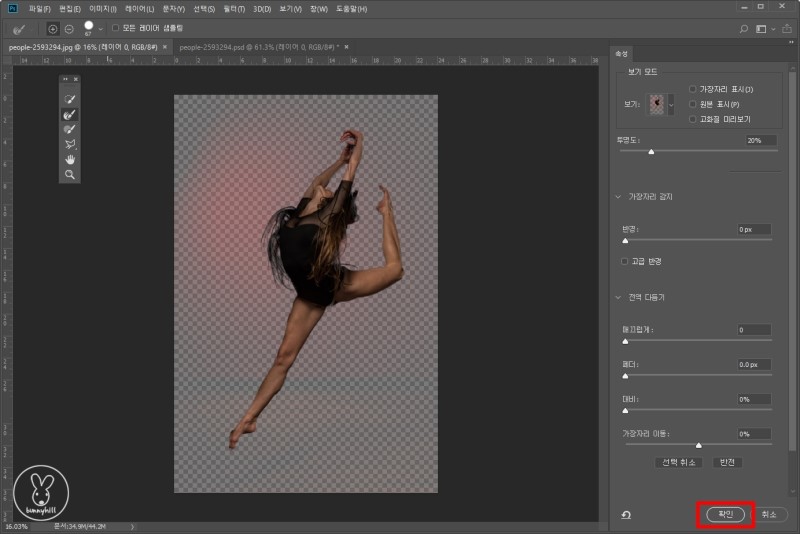Switch to people-2593294.psd document tab

pyautogui.click(x=258, y=47)
